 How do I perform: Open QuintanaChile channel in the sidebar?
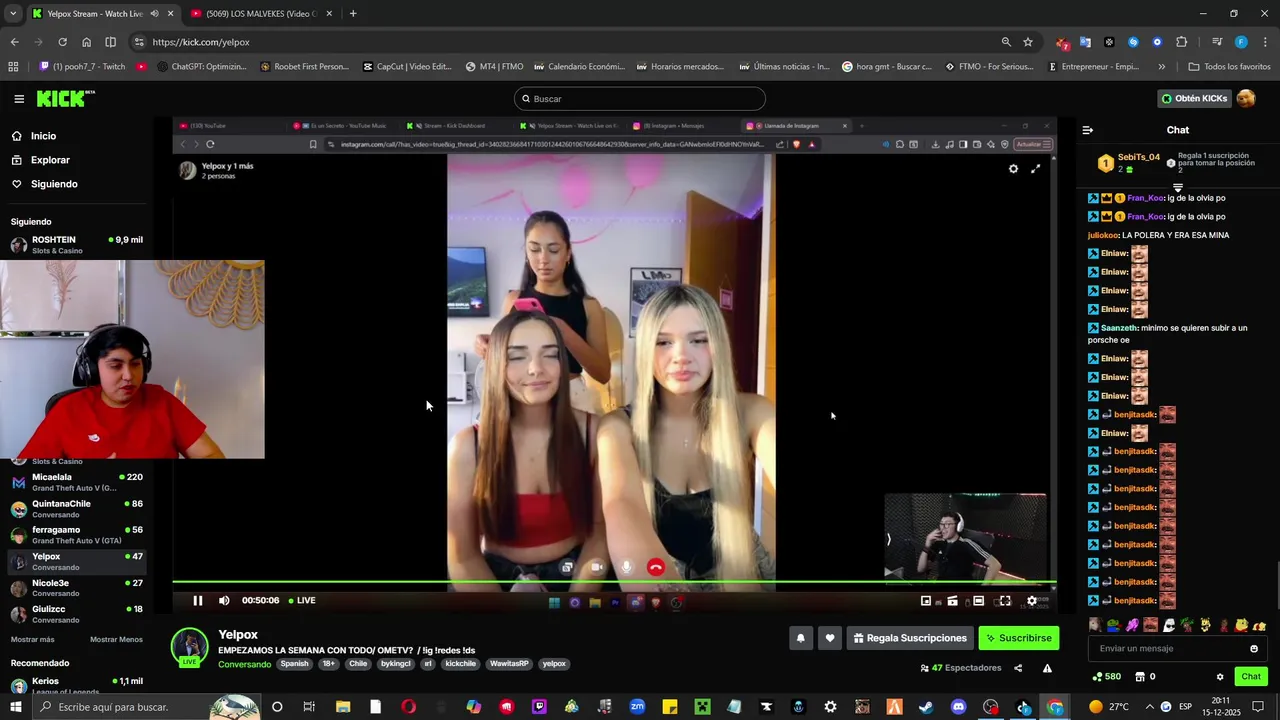pyautogui.click(x=77, y=508)
